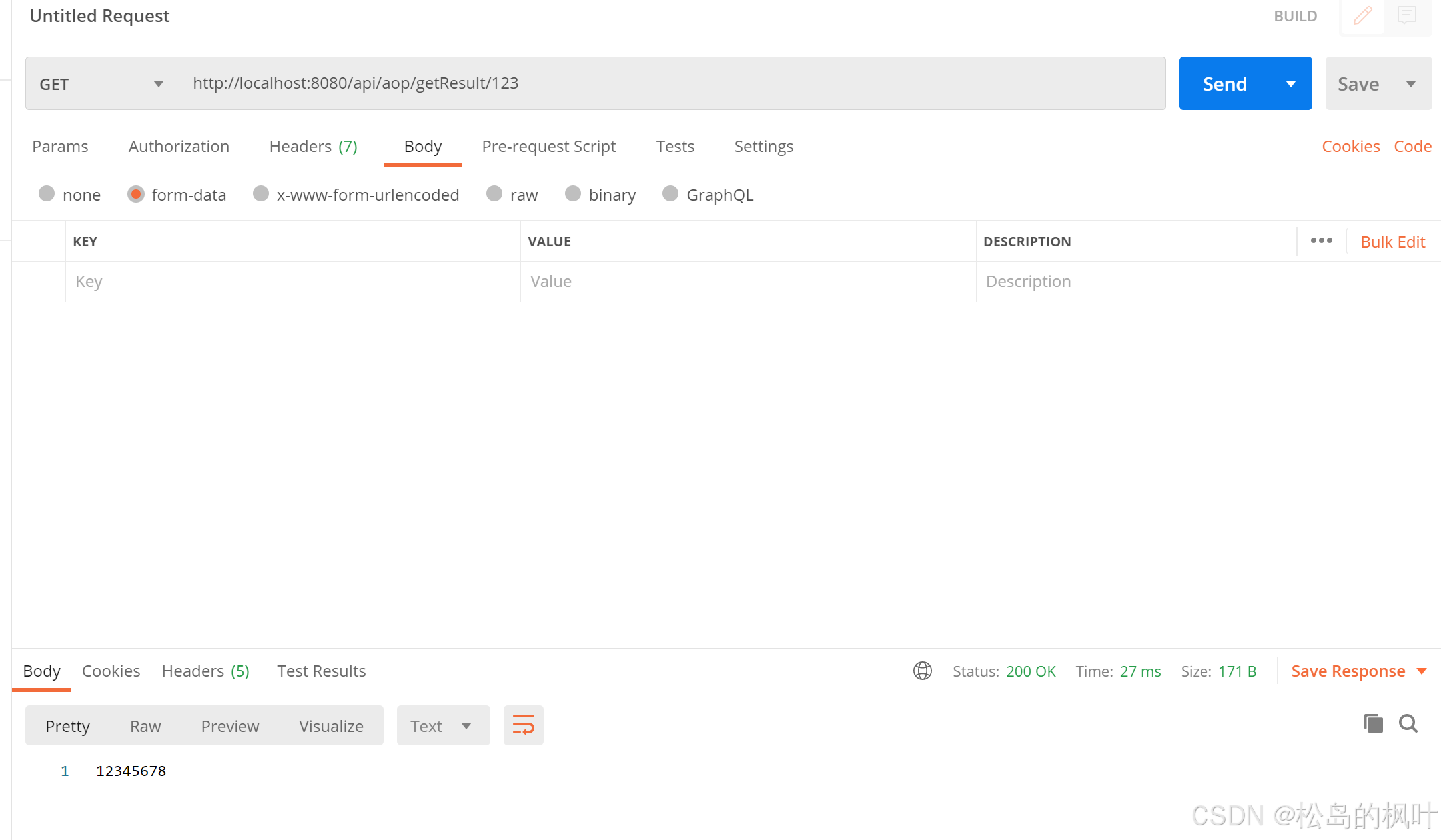Select the GraphQL body radio button
Screen dimensions: 1441x840
pos(670,194)
